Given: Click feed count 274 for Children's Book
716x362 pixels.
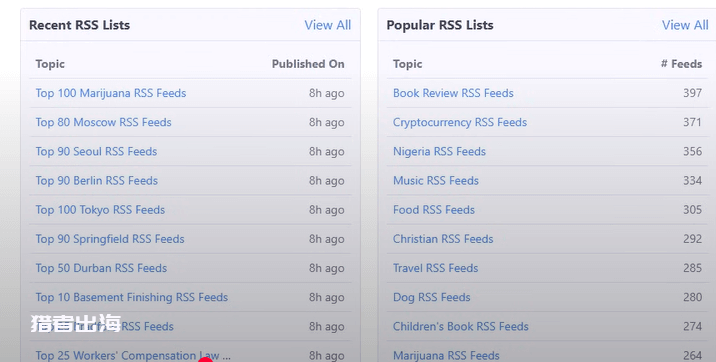Looking at the screenshot, I should [692, 327].
